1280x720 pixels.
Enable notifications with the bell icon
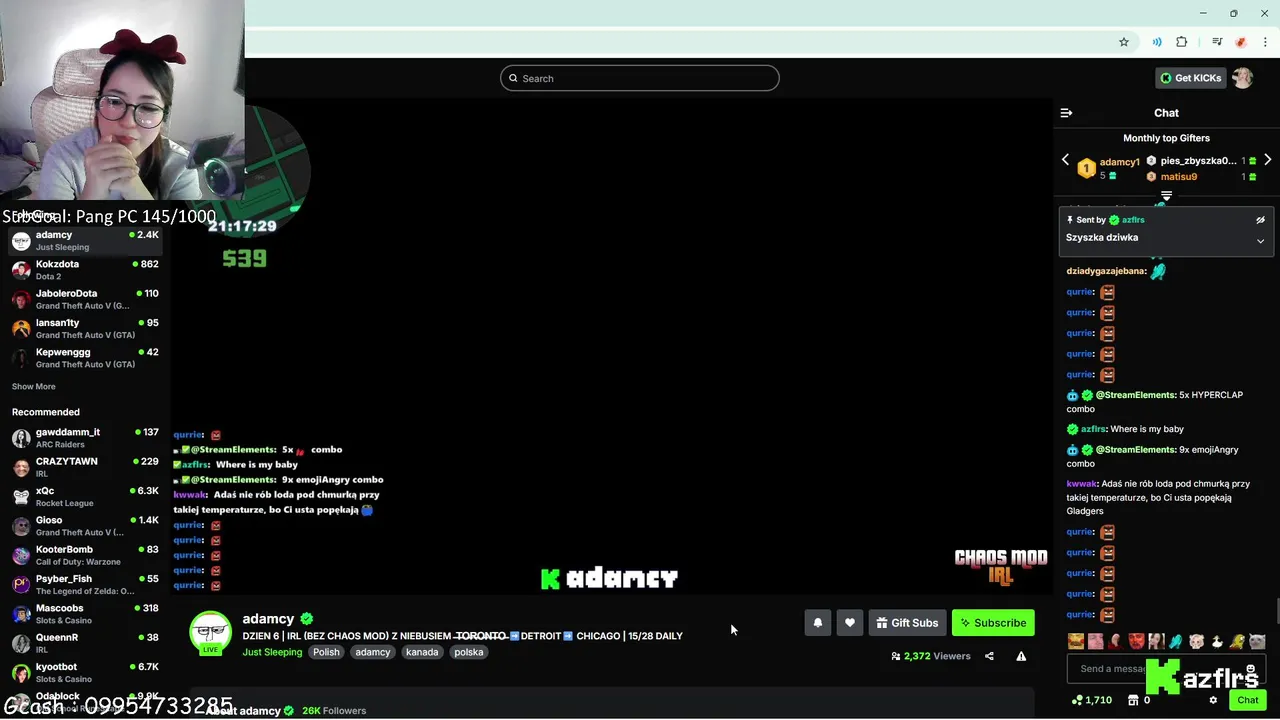click(x=817, y=623)
